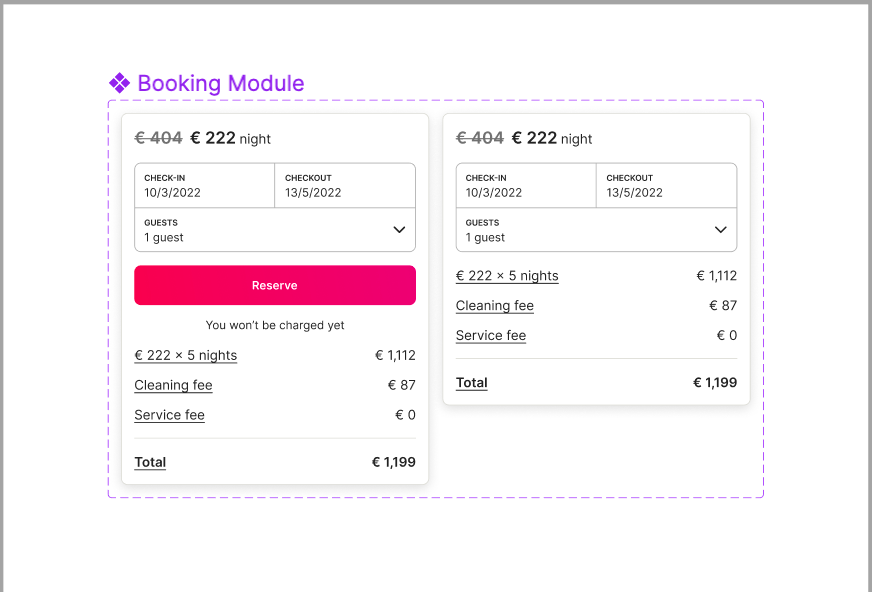The width and height of the screenshot is (872, 592).
Task: Open the Cleaning fee link in right card
Action: (495, 306)
